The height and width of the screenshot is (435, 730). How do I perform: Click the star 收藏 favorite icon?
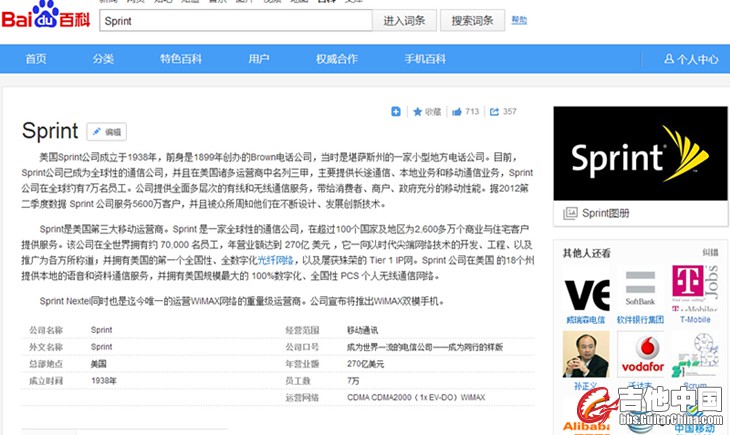pyautogui.click(x=418, y=112)
